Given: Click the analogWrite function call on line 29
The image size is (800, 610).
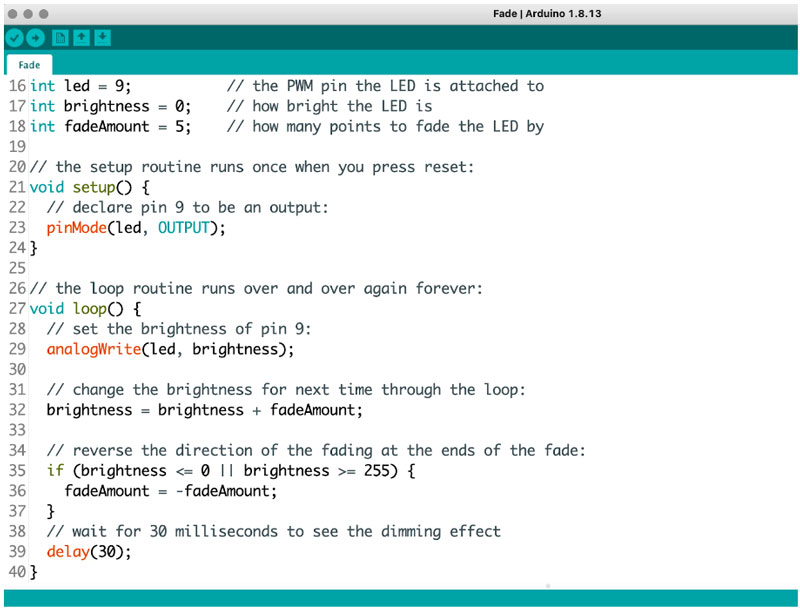Looking at the screenshot, I should click(94, 348).
